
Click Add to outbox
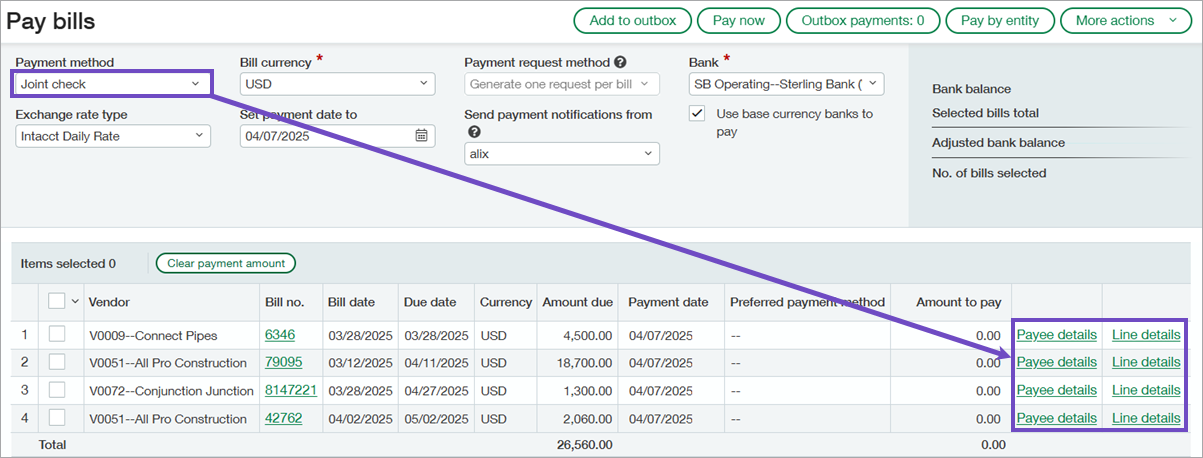point(632,20)
